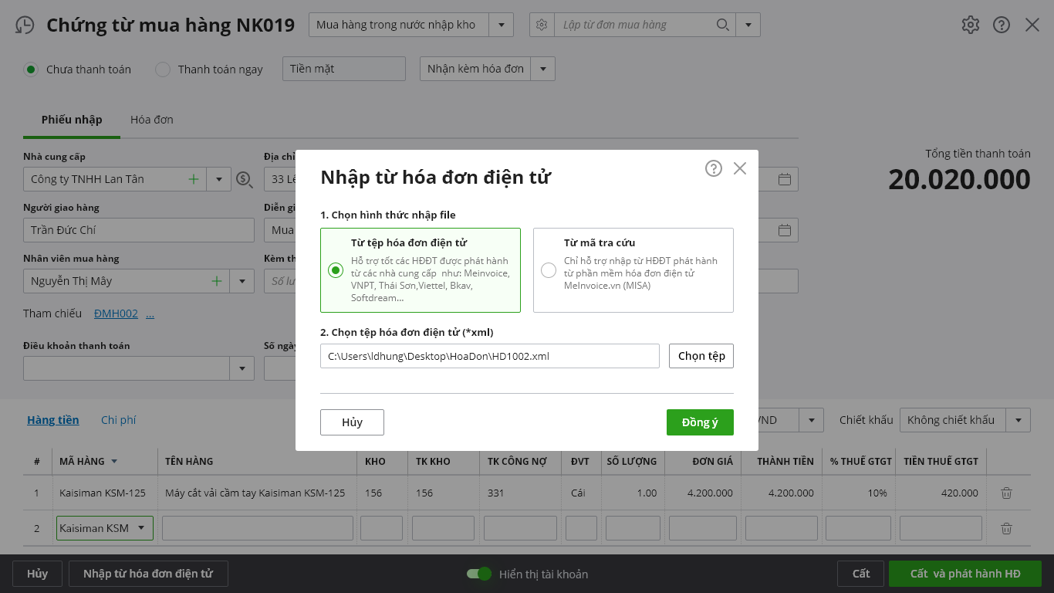Add new purchasing employee with the plus icon
The image size is (1054, 593).
click(216, 281)
